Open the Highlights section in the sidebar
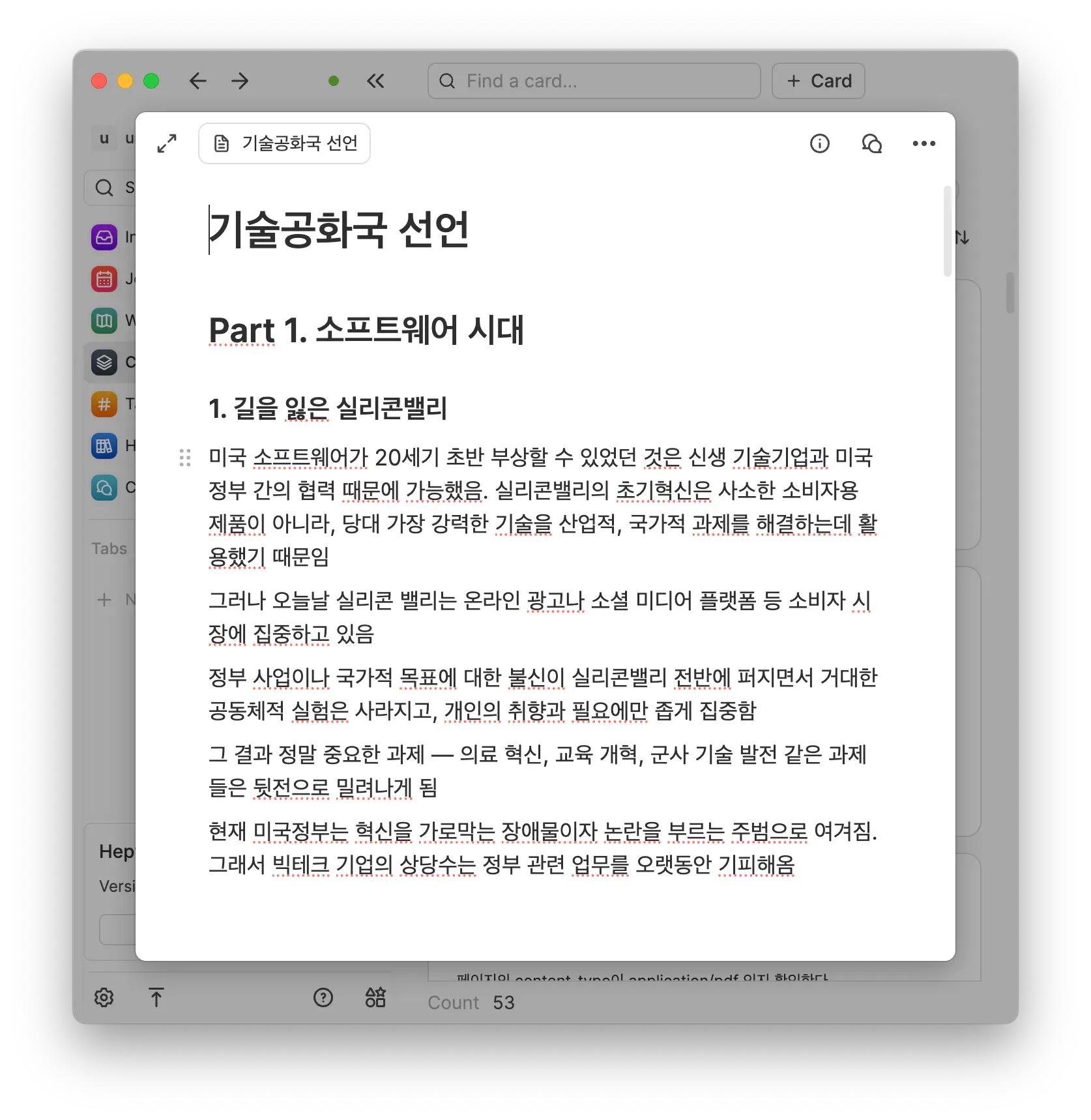The image size is (1091, 1120). pyautogui.click(x=104, y=446)
